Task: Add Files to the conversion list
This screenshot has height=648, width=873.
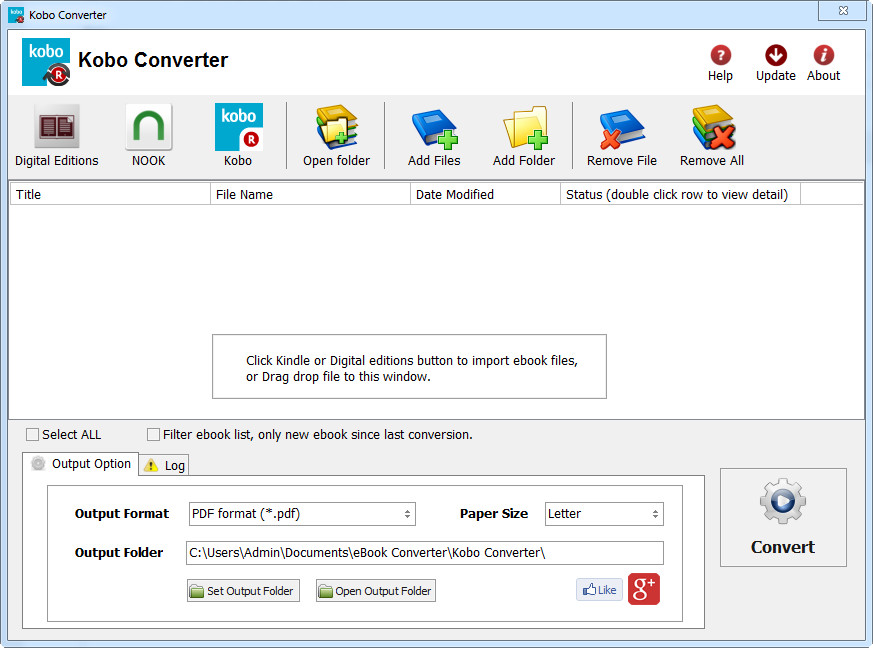Action: tap(434, 135)
